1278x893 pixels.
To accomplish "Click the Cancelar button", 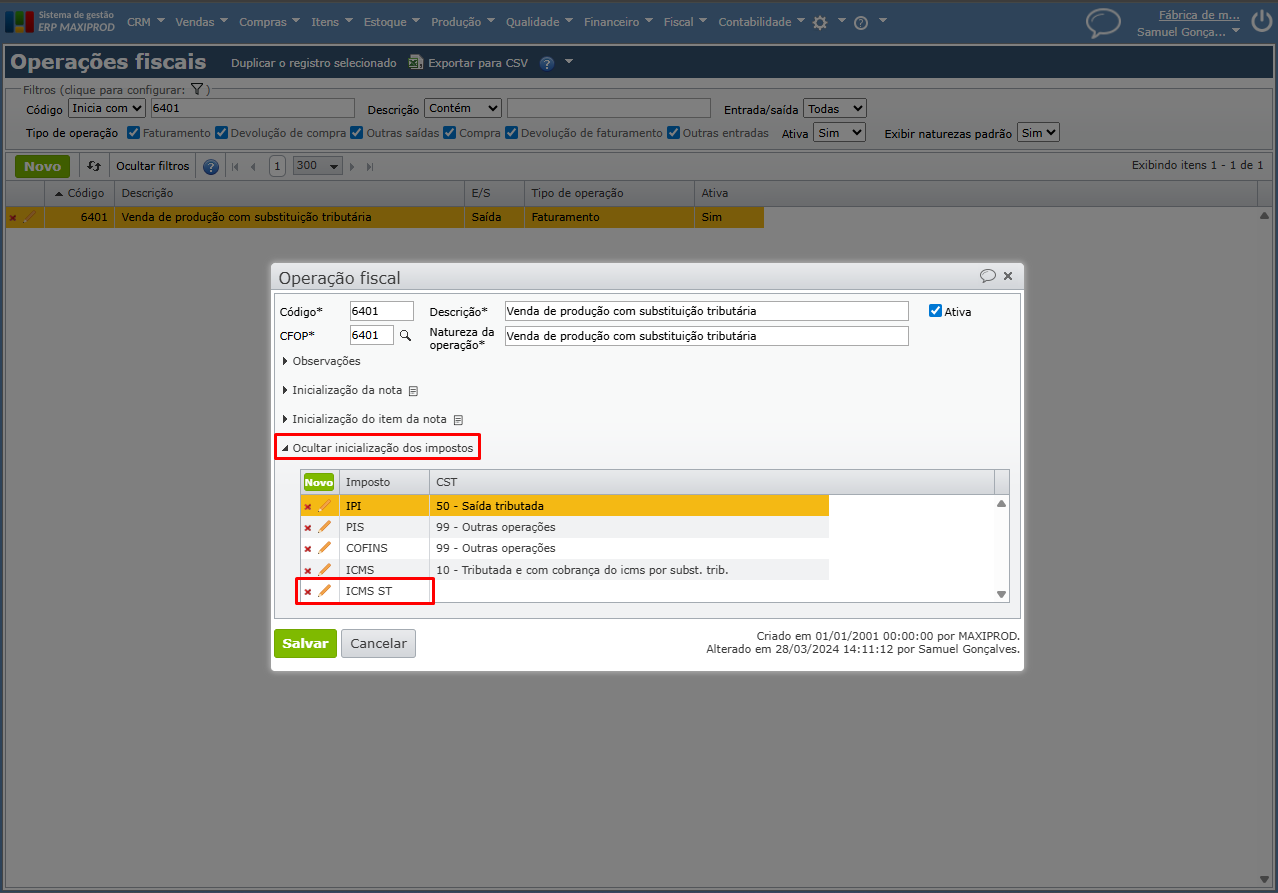I will [378, 644].
